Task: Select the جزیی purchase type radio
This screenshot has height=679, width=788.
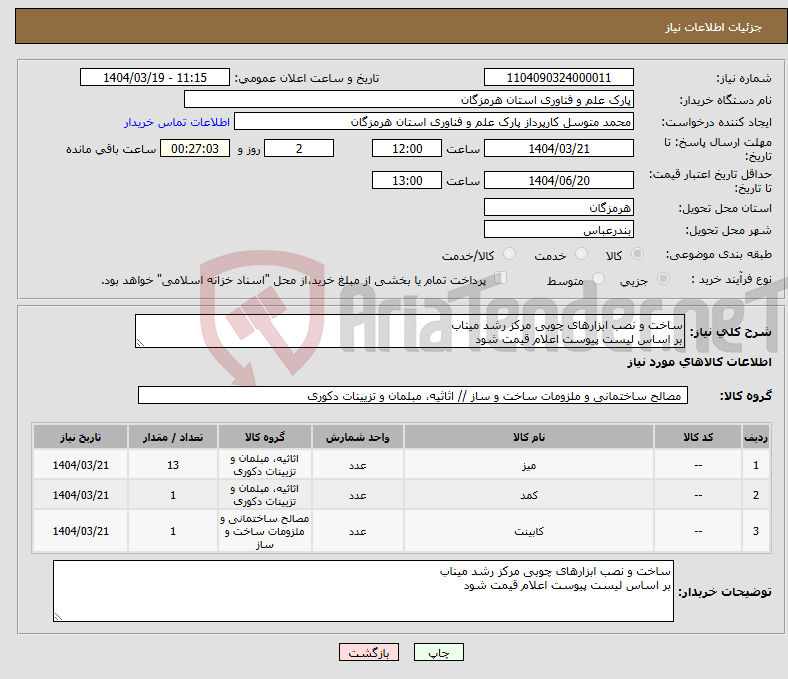Action: tap(663, 278)
